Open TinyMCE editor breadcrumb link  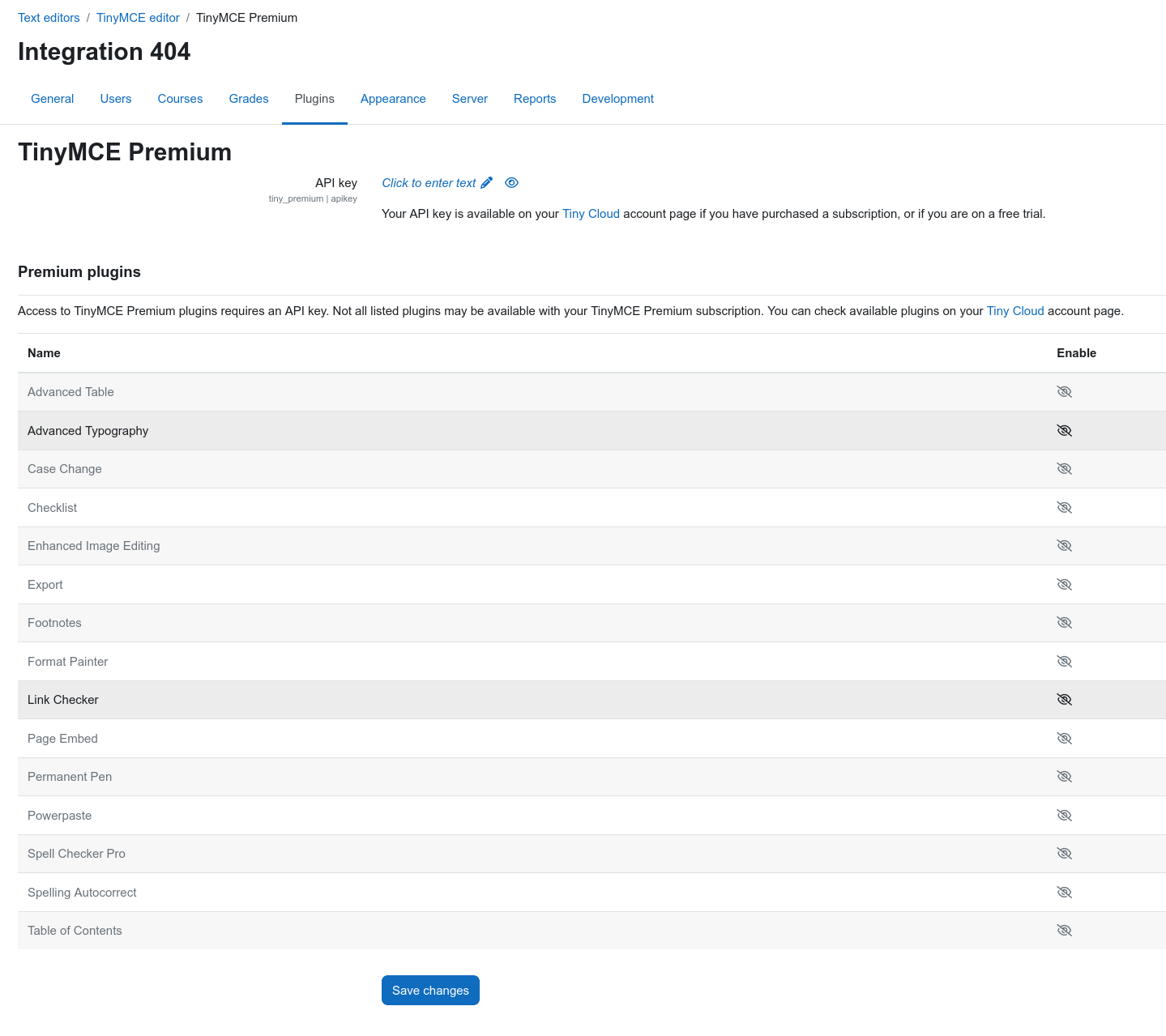pyautogui.click(x=138, y=18)
